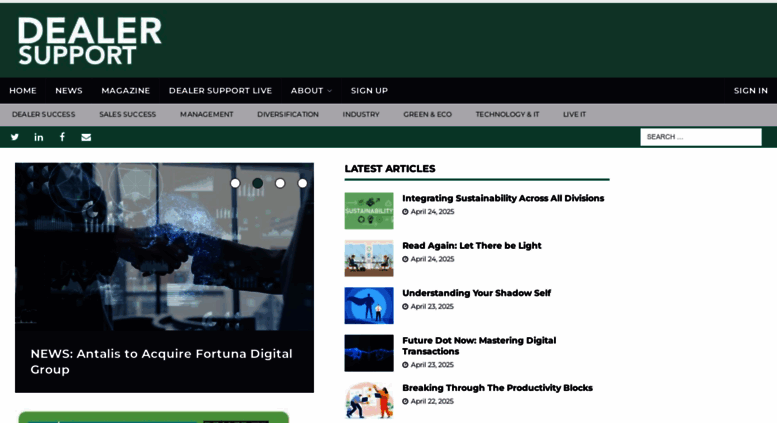
Task: Select the third slider dot
Action: point(280,183)
